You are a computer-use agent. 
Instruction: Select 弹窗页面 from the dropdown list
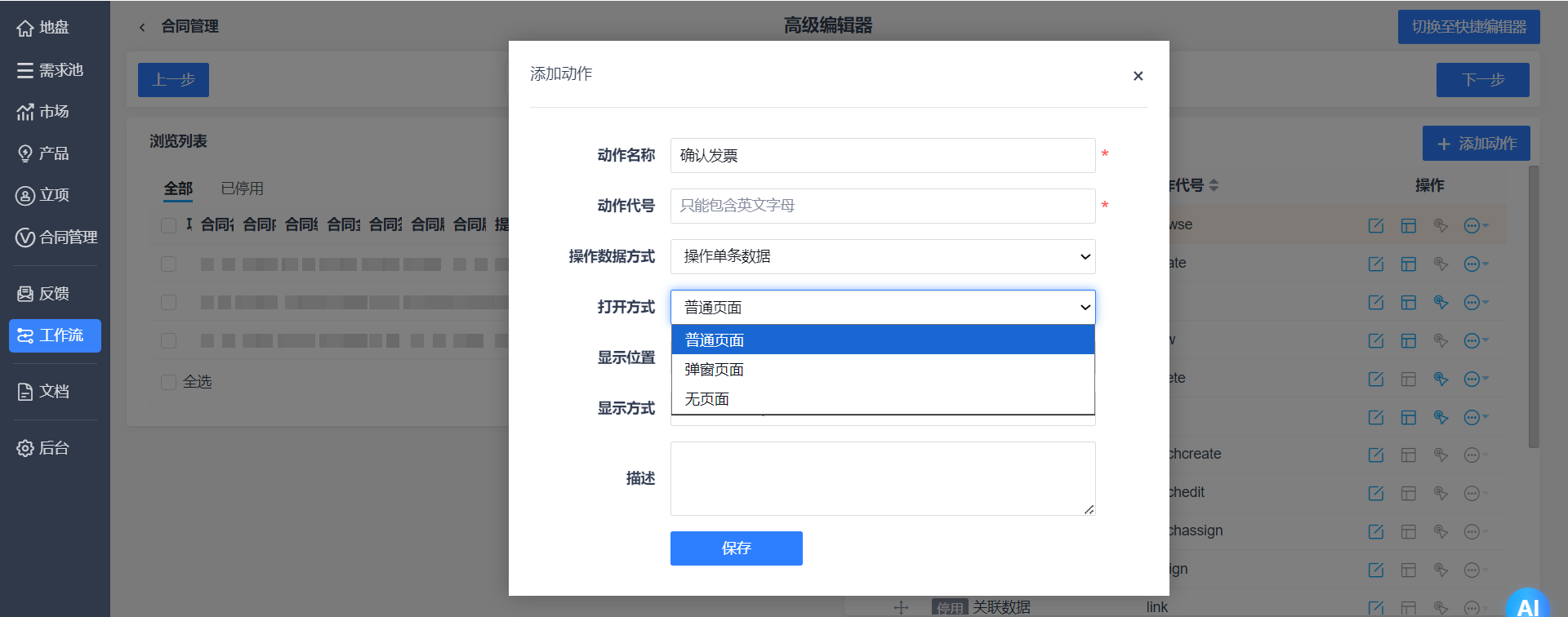click(x=882, y=370)
